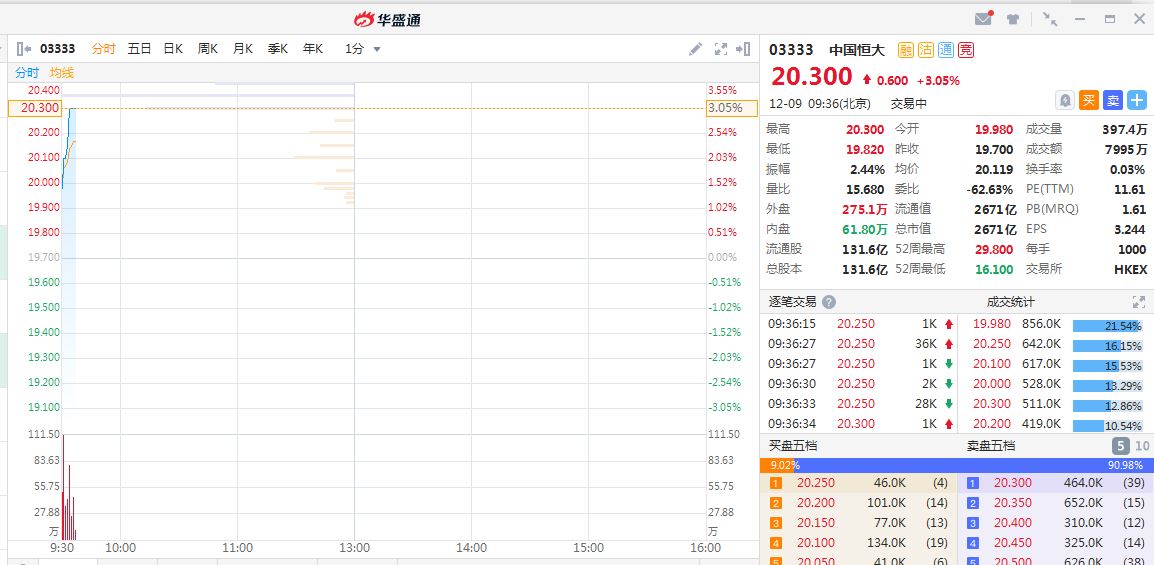Collapse the left panel beside 03333

(x=24, y=49)
